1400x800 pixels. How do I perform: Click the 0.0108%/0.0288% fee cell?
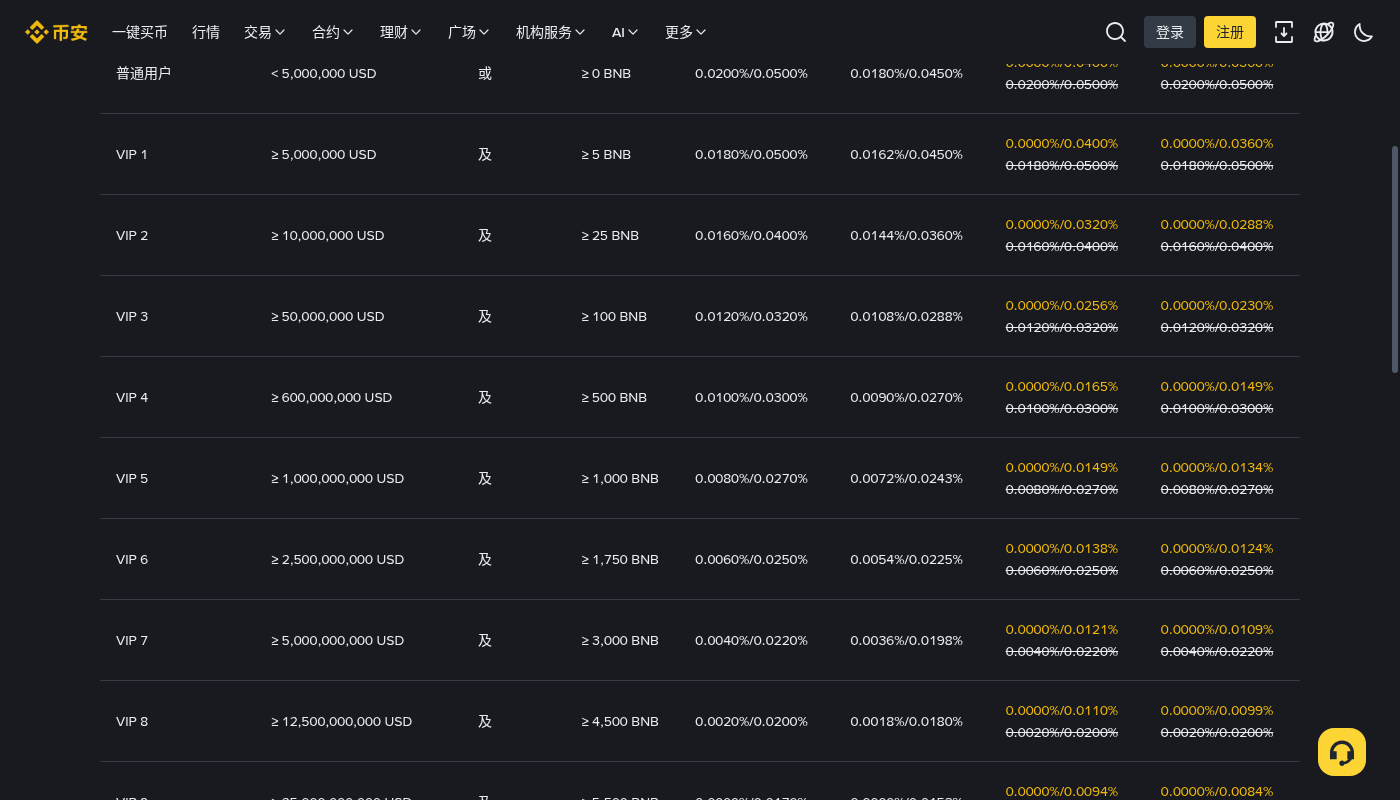pyautogui.click(x=907, y=316)
